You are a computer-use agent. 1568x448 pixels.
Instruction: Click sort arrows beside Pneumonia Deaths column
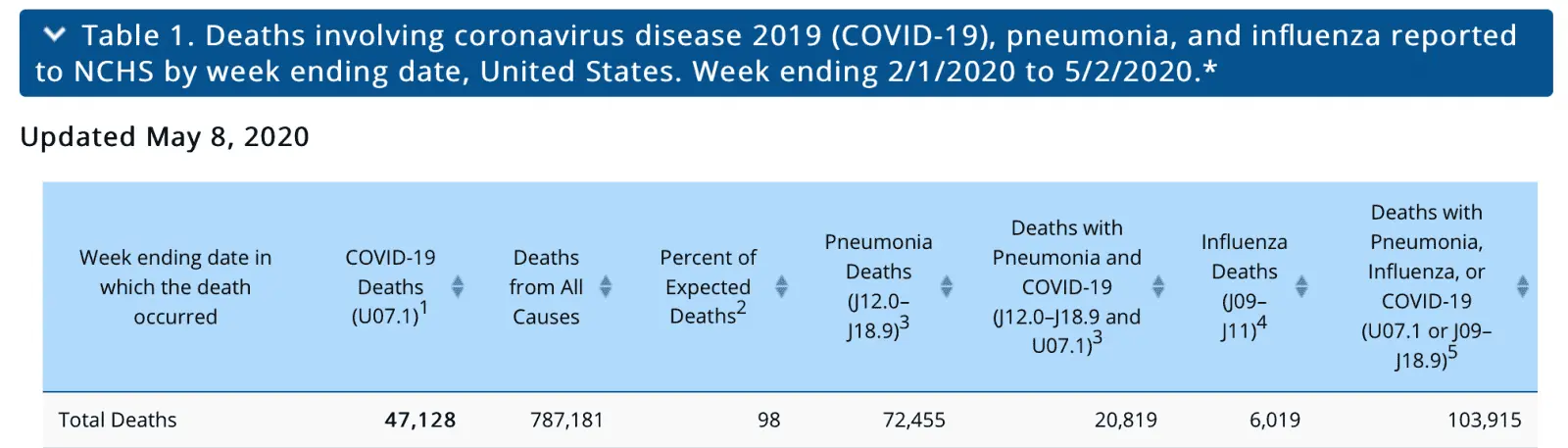946,286
